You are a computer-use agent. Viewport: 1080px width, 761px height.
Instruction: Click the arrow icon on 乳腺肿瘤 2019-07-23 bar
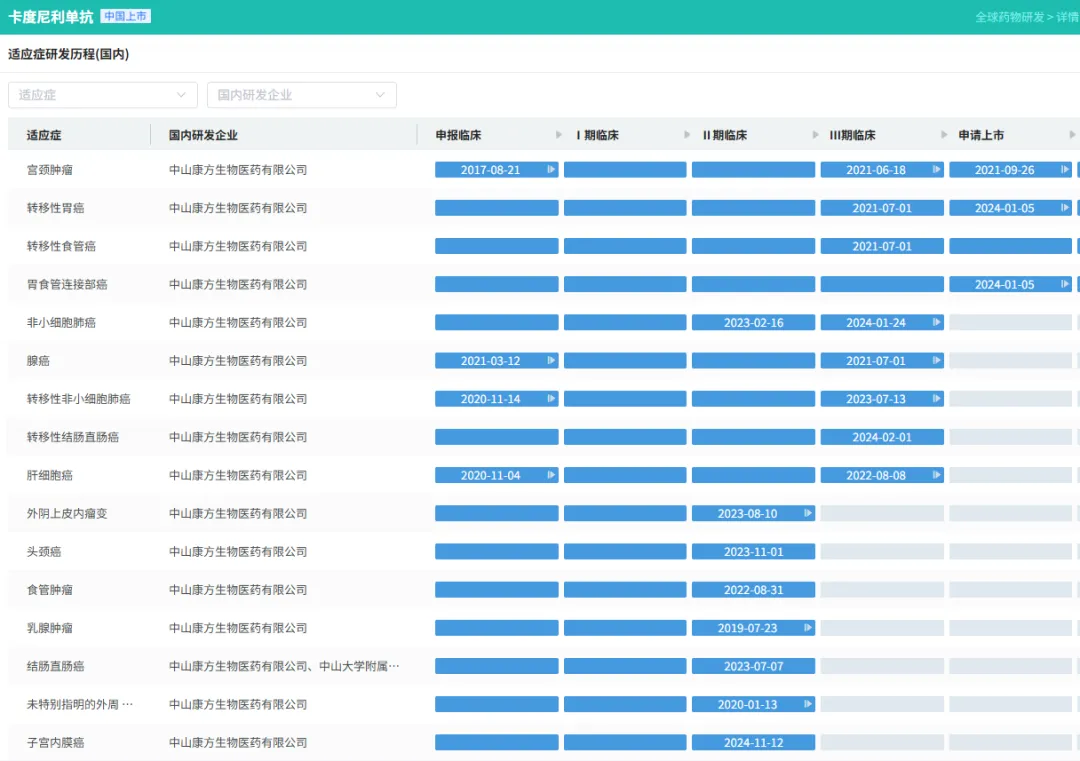click(x=807, y=628)
